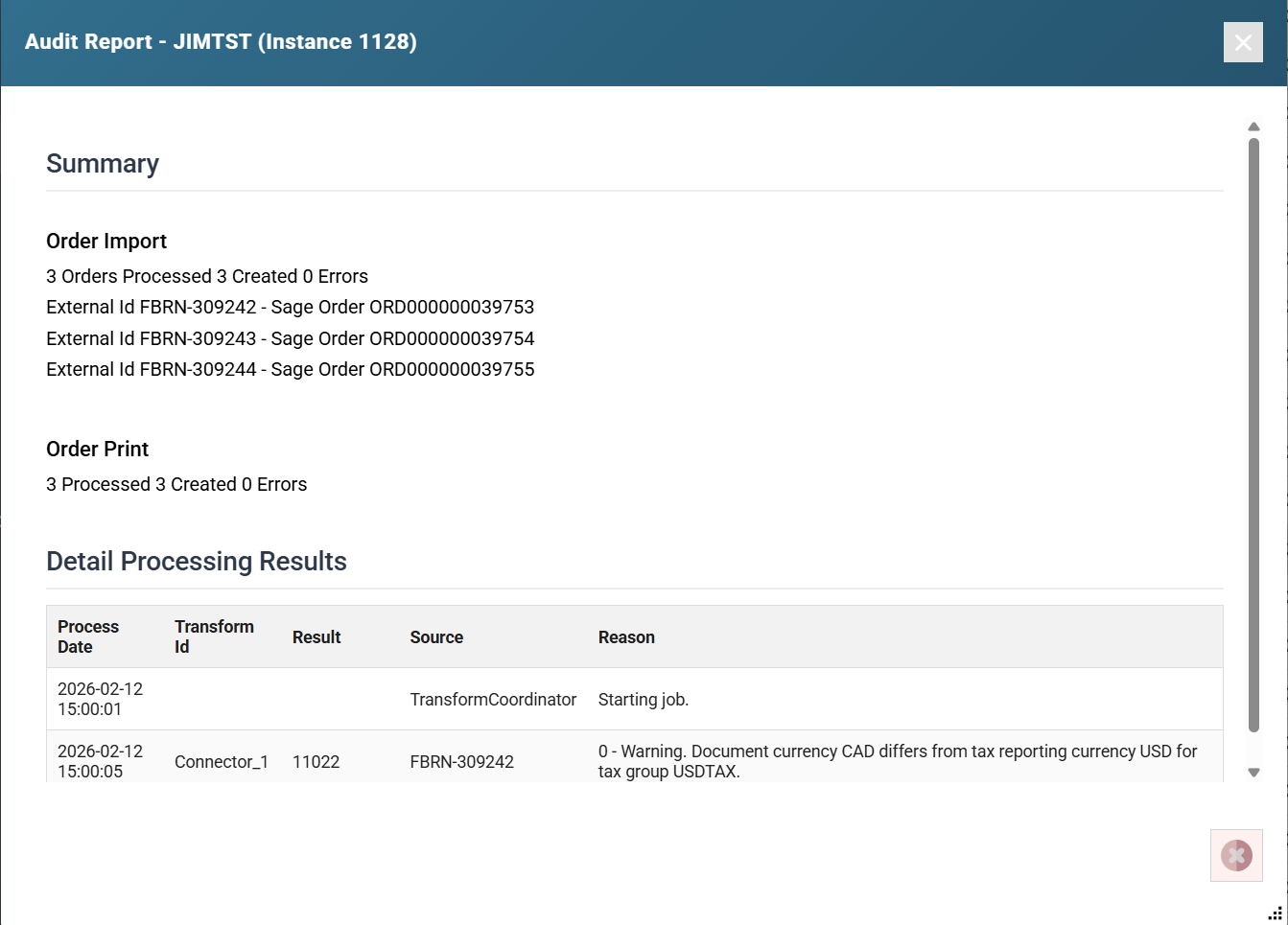This screenshot has height=925, width=1288.
Task: Click the Audit Report title bar text
Action: click(221, 42)
